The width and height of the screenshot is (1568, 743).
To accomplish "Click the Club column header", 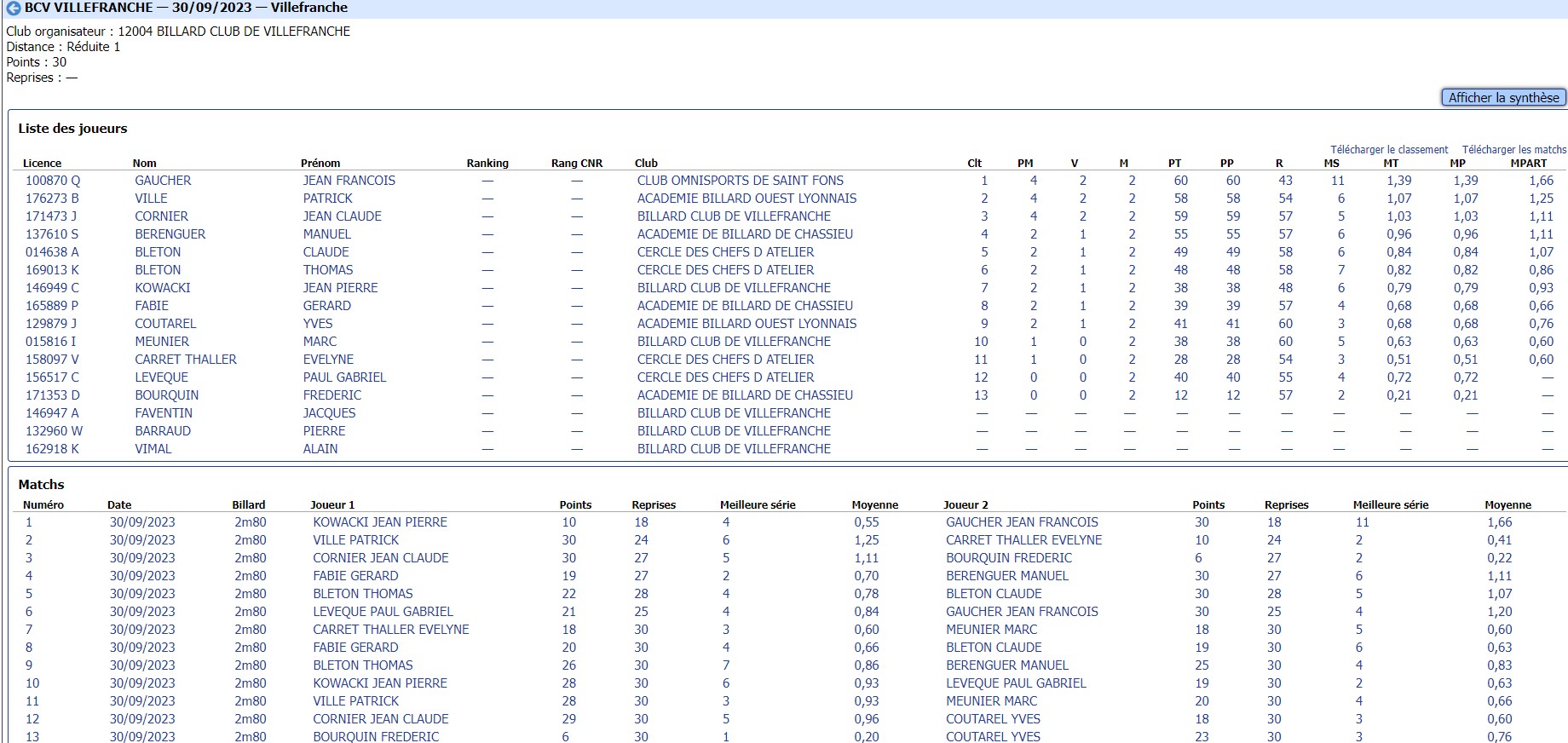I will pos(646,163).
